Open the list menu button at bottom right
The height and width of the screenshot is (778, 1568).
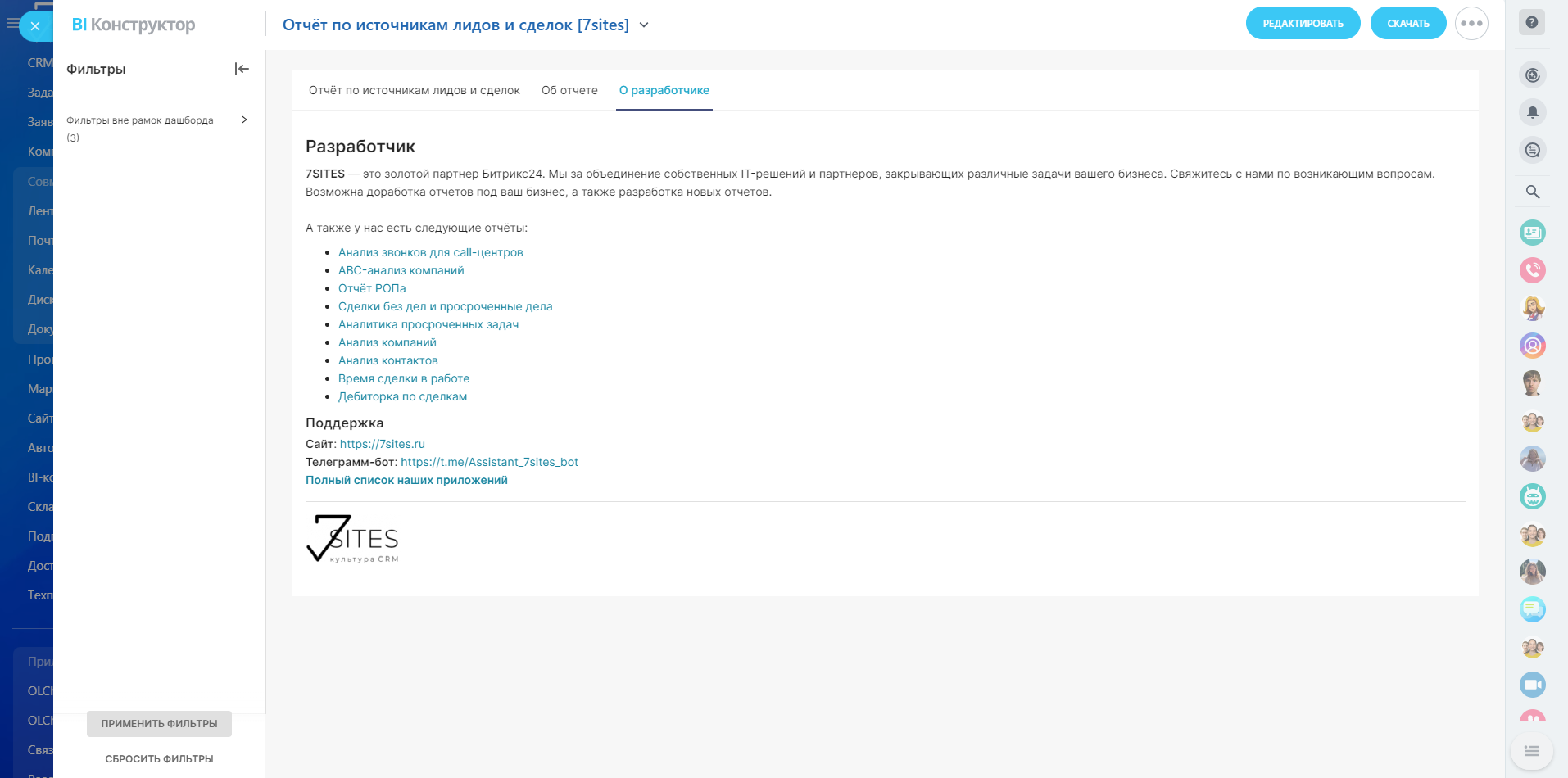coord(1531,751)
